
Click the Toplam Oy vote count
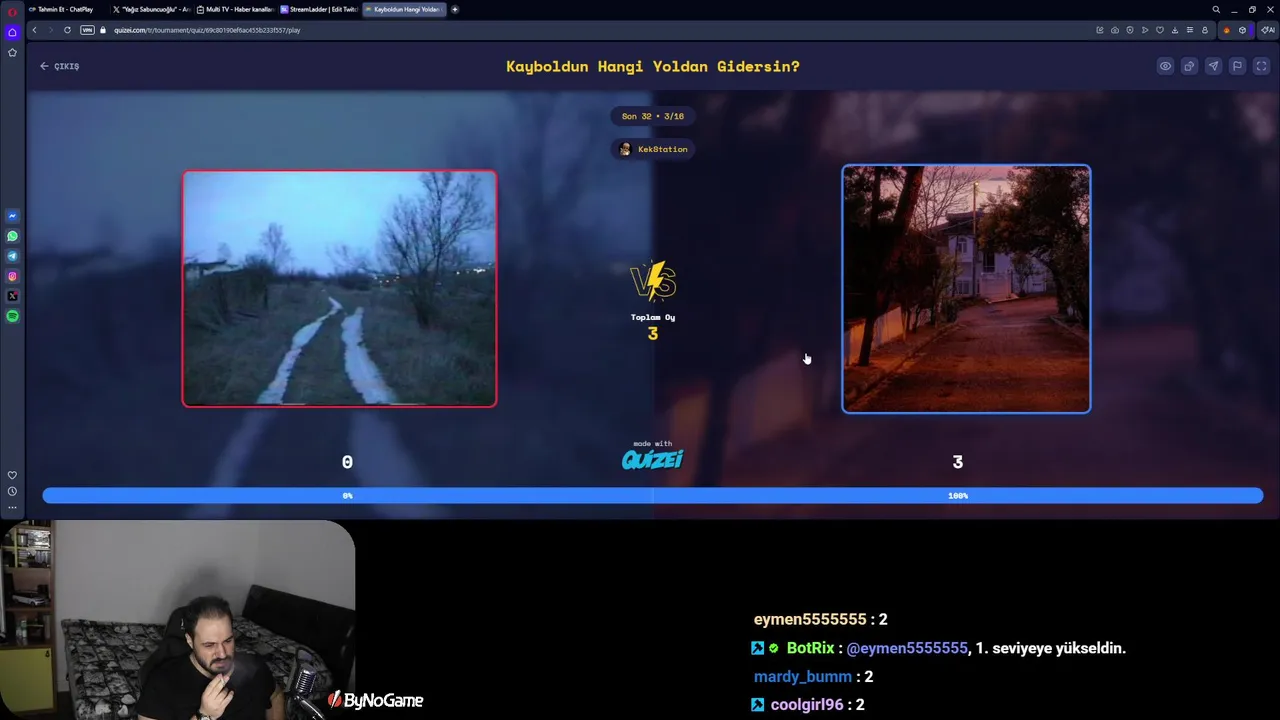653,326
